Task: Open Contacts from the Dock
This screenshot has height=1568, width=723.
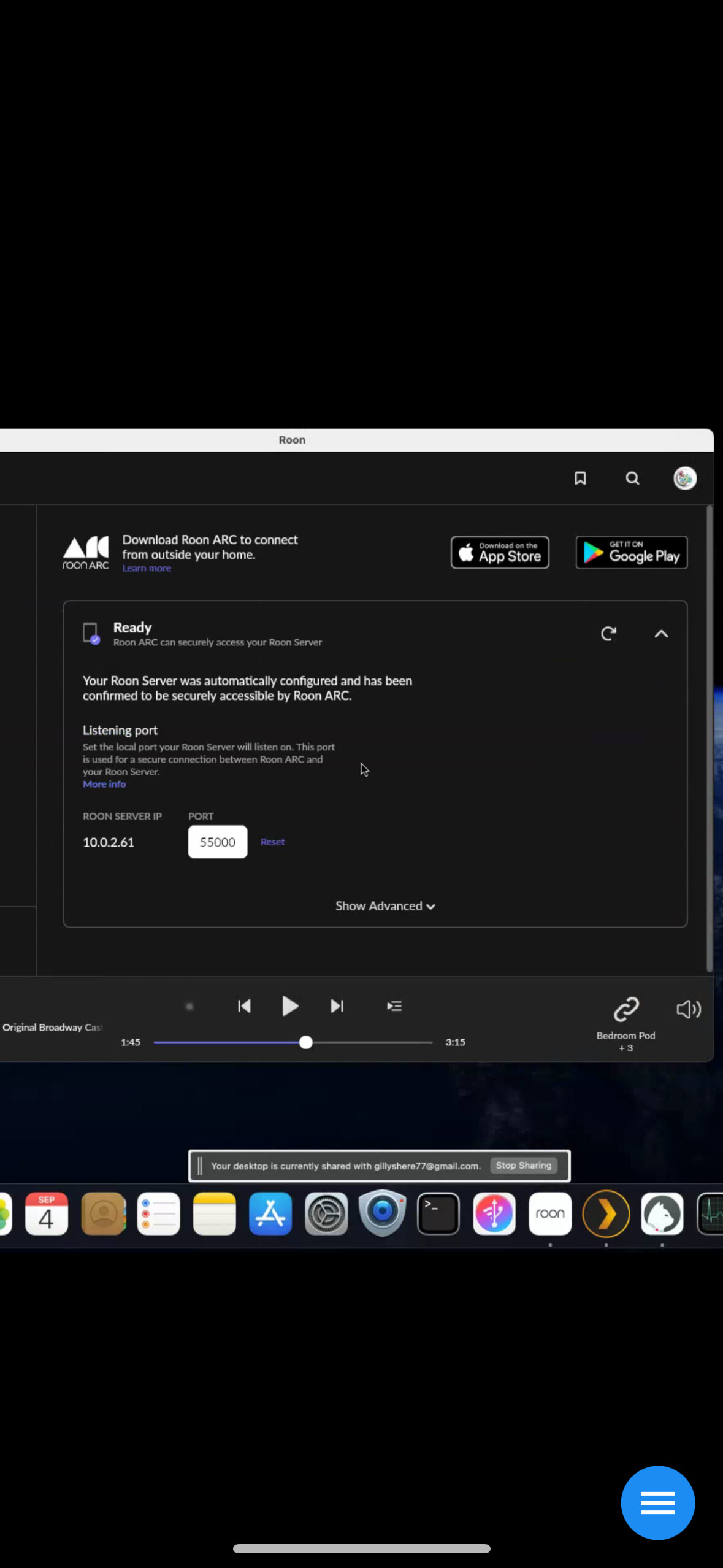Action: [x=103, y=1214]
